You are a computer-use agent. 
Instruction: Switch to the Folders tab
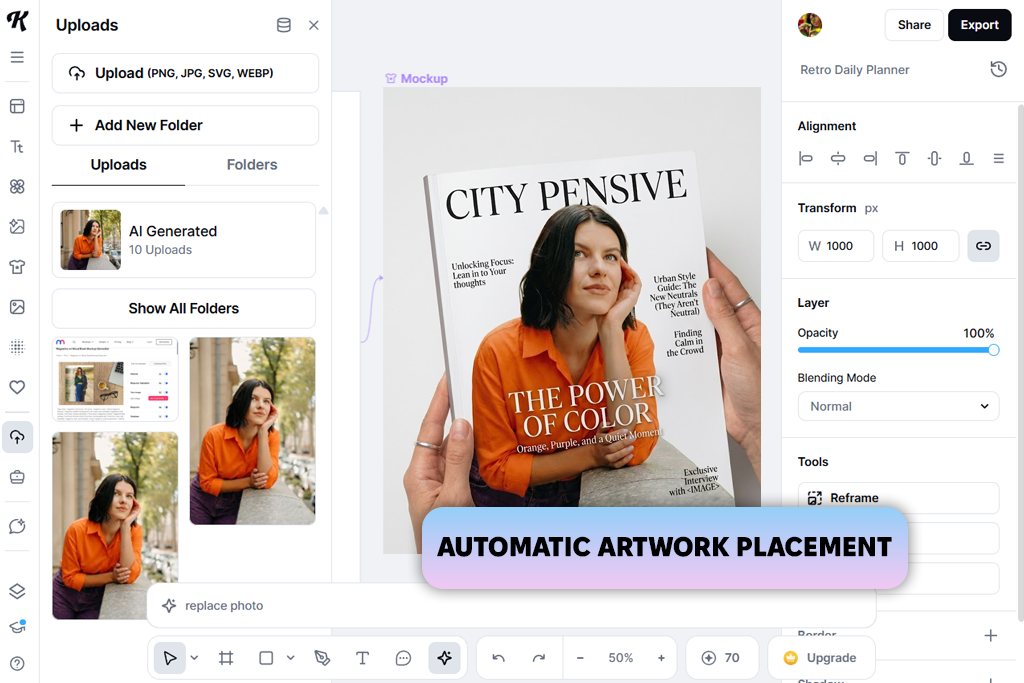[252, 165]
